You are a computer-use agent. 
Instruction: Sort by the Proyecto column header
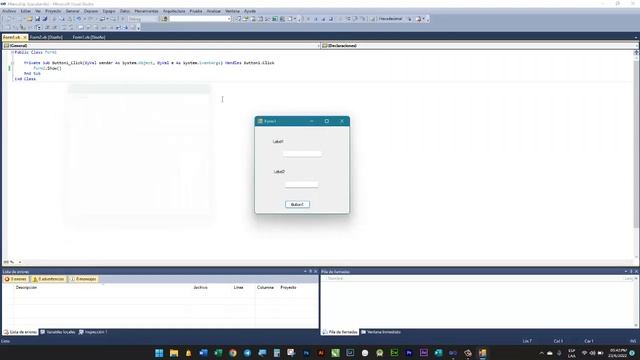point(288,287)
